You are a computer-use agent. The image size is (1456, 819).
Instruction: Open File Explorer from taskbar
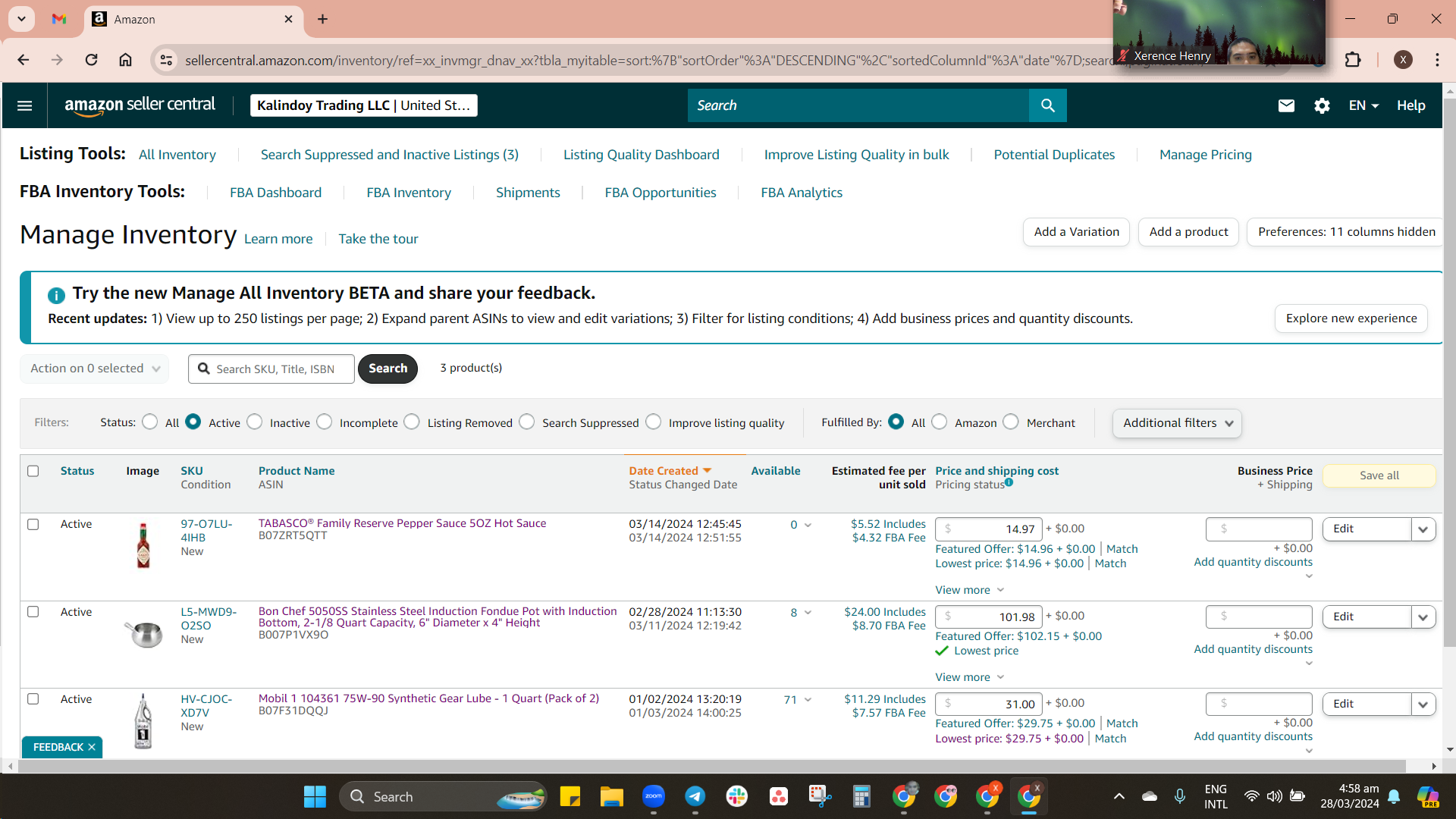611,797
